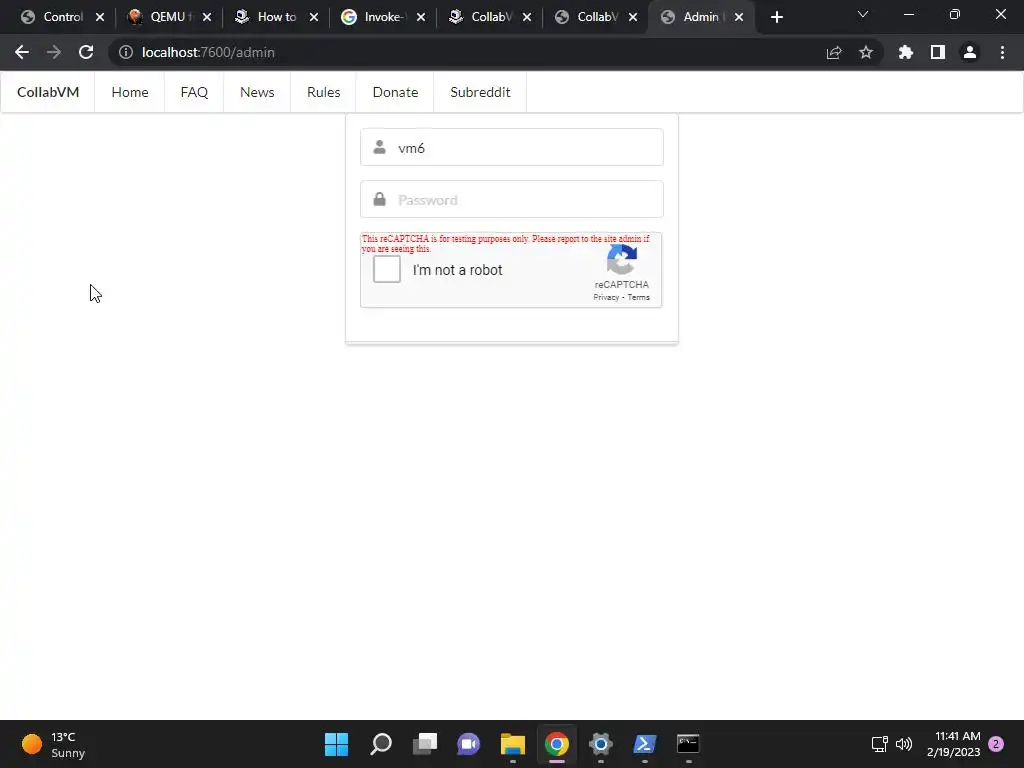
Task: Open the Chat taskbar icon
Action: (x=468, y=744)
